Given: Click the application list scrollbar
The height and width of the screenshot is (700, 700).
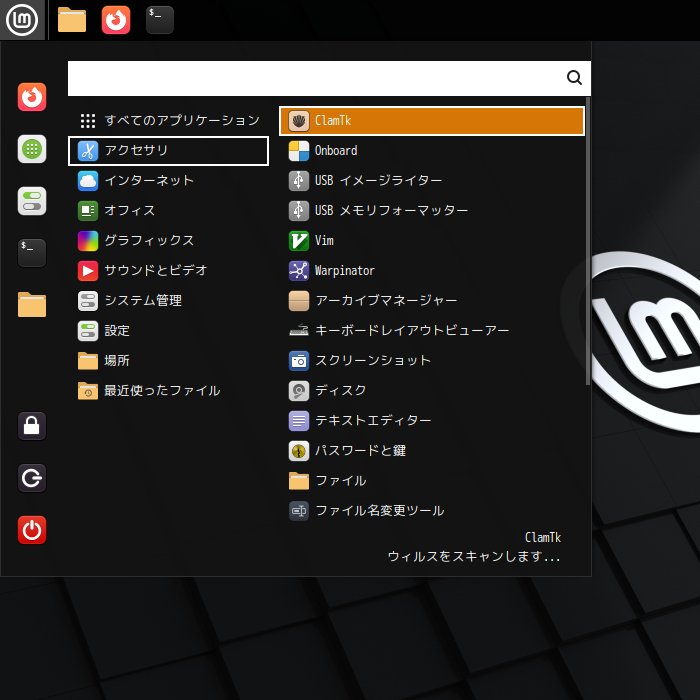Looking at the screenshot, I should 588,241.
